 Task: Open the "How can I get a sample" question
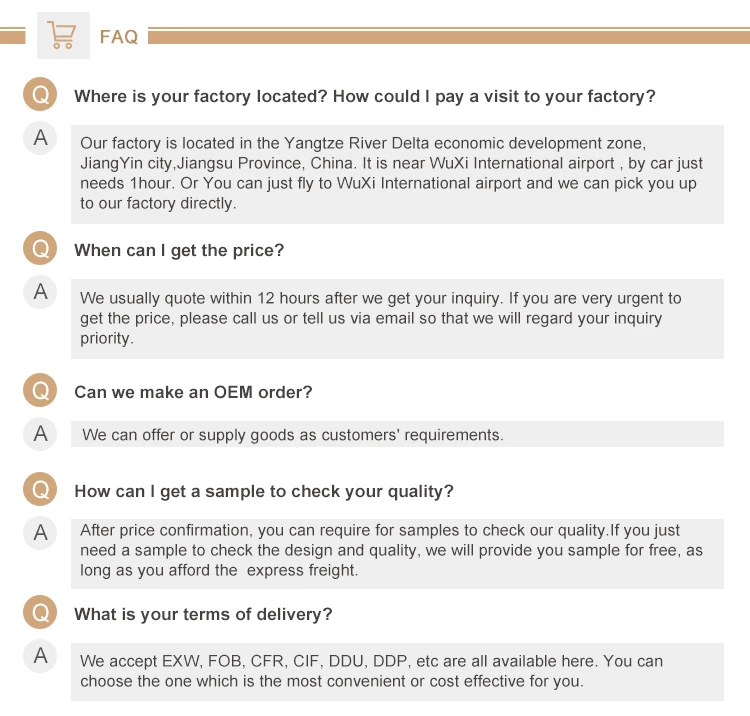[263, 492]
